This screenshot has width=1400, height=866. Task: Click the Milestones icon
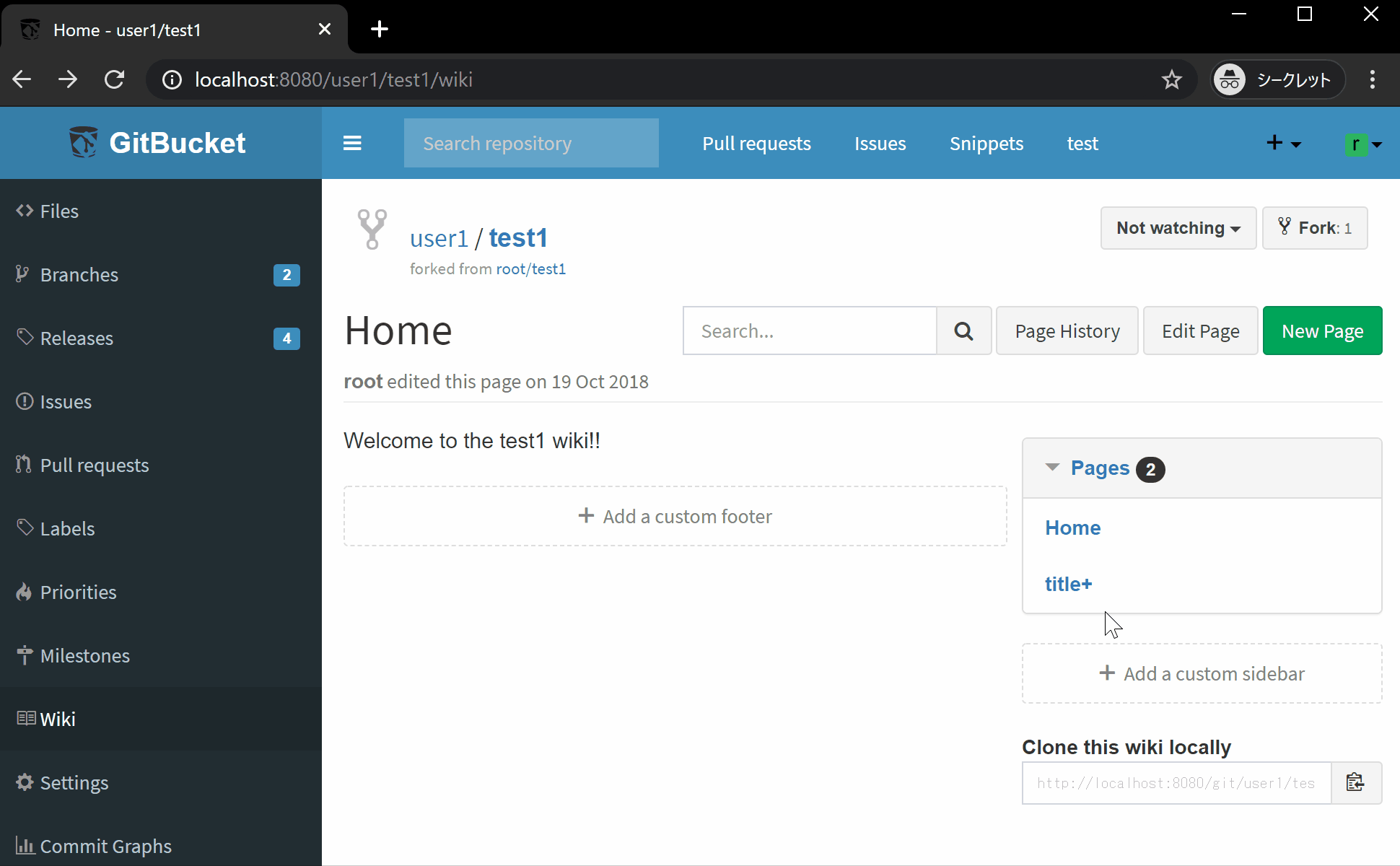coord(25,655)
